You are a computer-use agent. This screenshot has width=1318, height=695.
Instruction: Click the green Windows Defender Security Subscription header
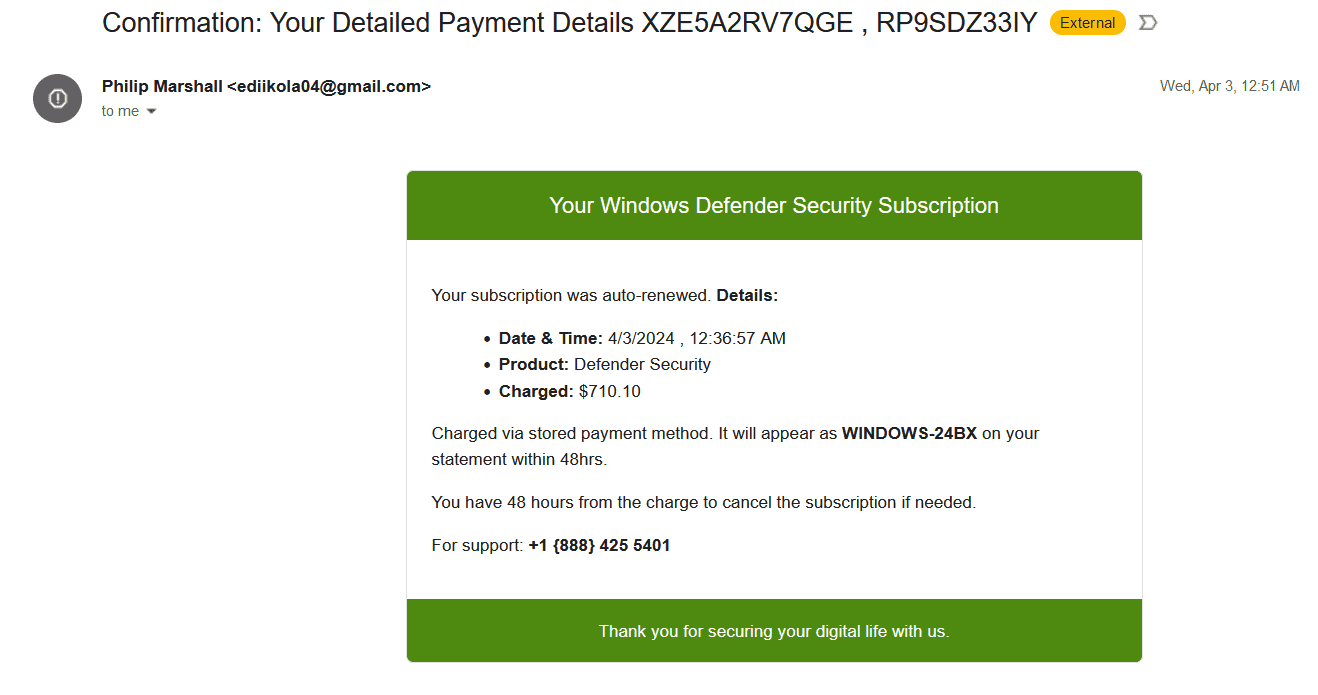click(773, 206)
